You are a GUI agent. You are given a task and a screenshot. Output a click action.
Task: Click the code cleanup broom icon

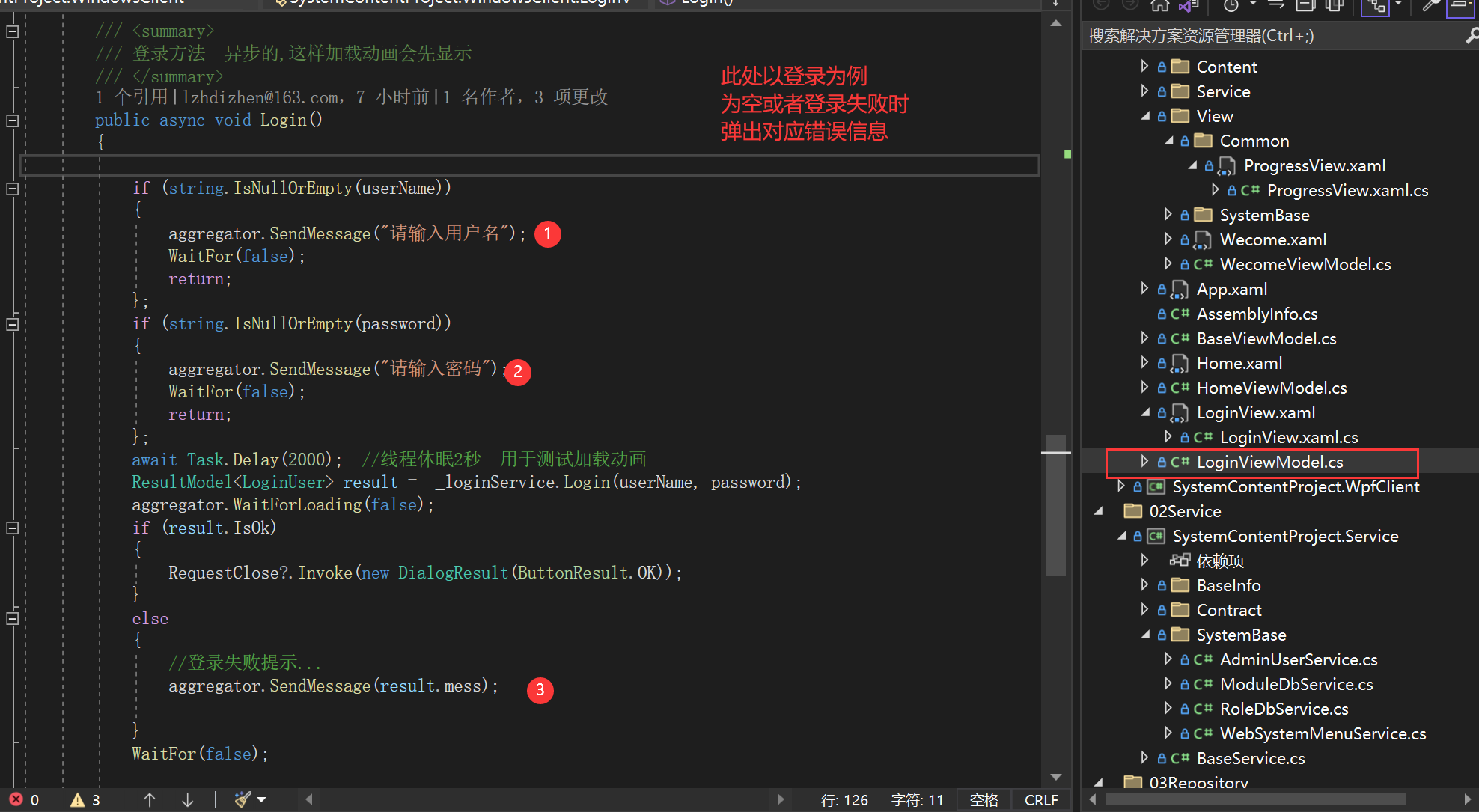coord(243,799)
